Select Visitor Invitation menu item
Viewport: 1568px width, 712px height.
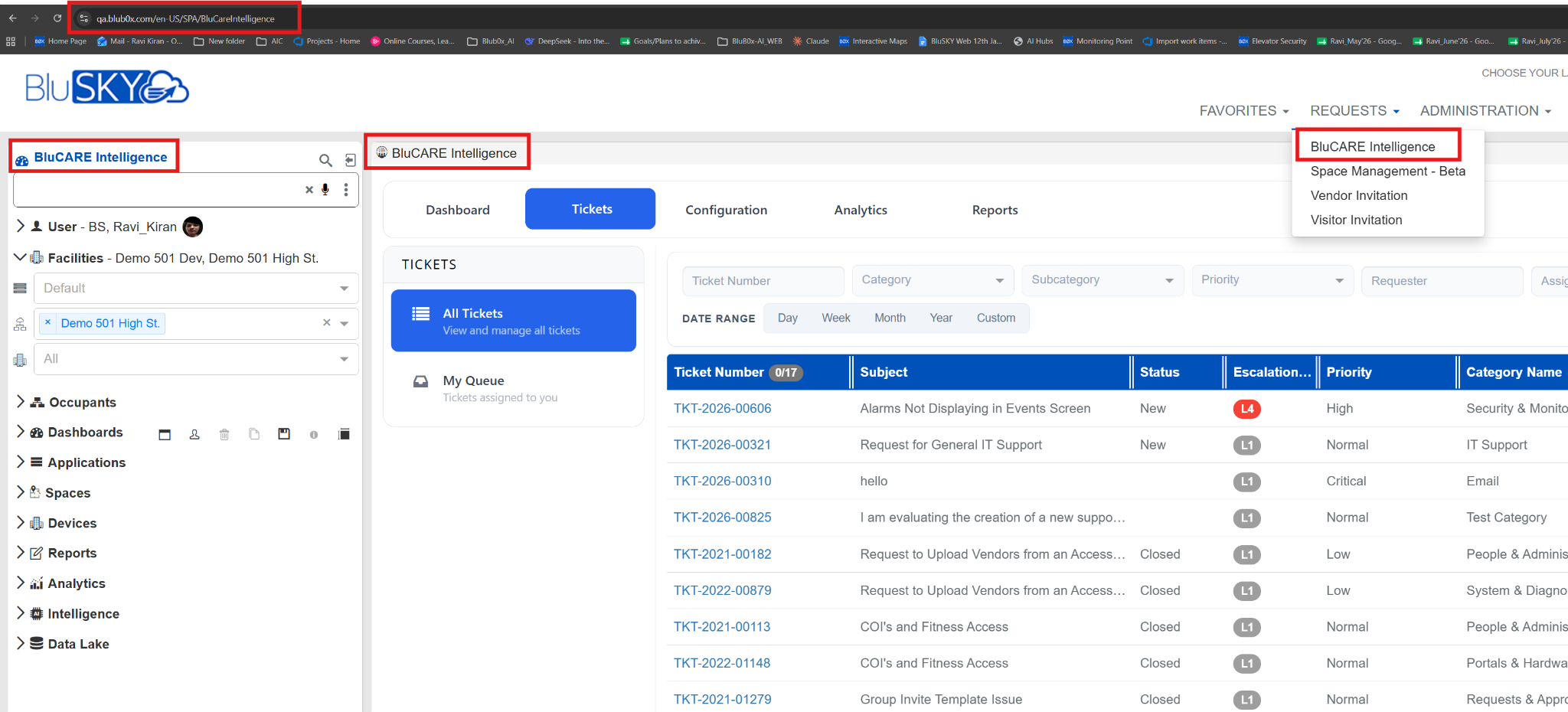[1356, 220]
